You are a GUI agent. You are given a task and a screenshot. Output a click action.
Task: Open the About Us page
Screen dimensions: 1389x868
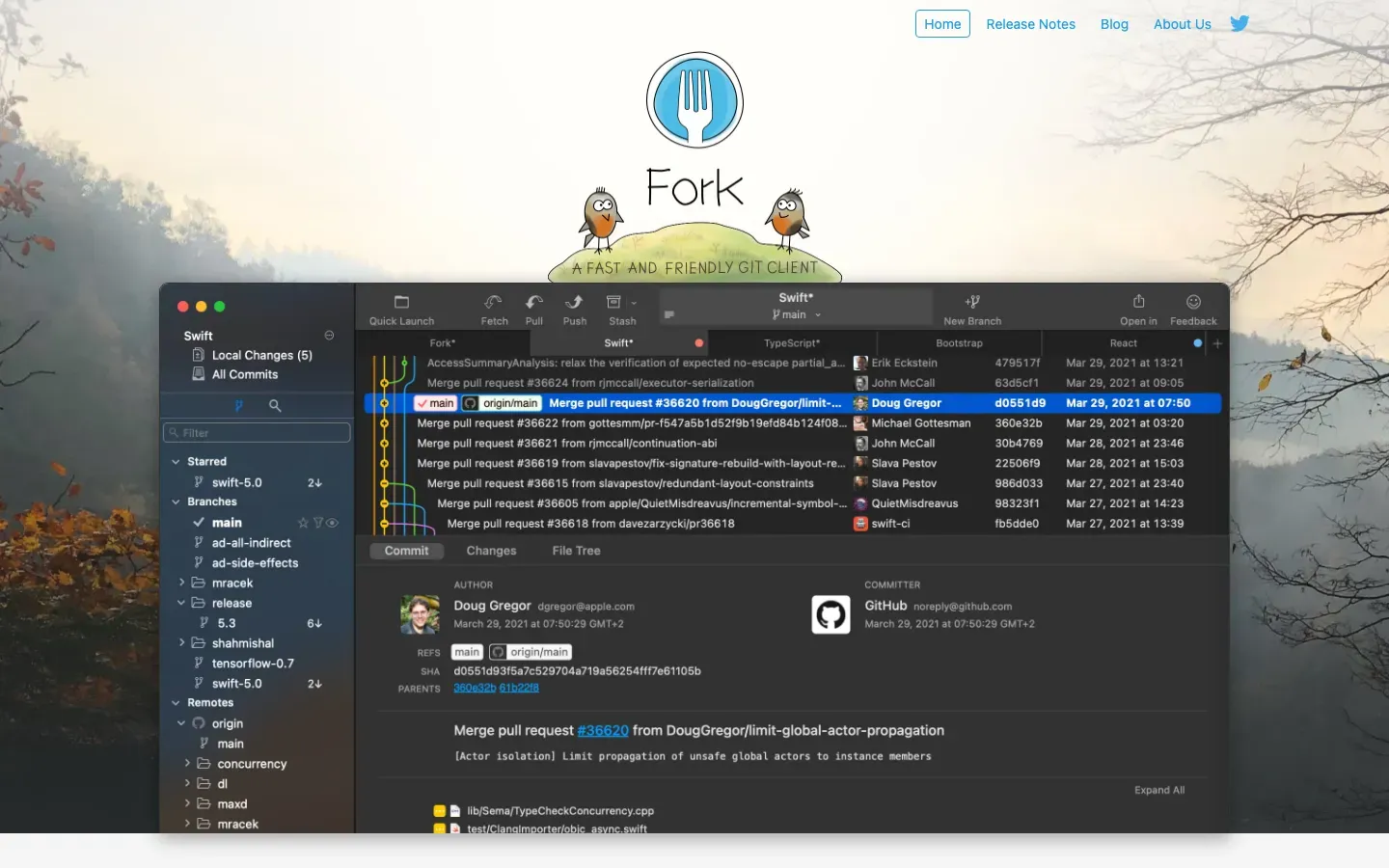pos(1182,24)
